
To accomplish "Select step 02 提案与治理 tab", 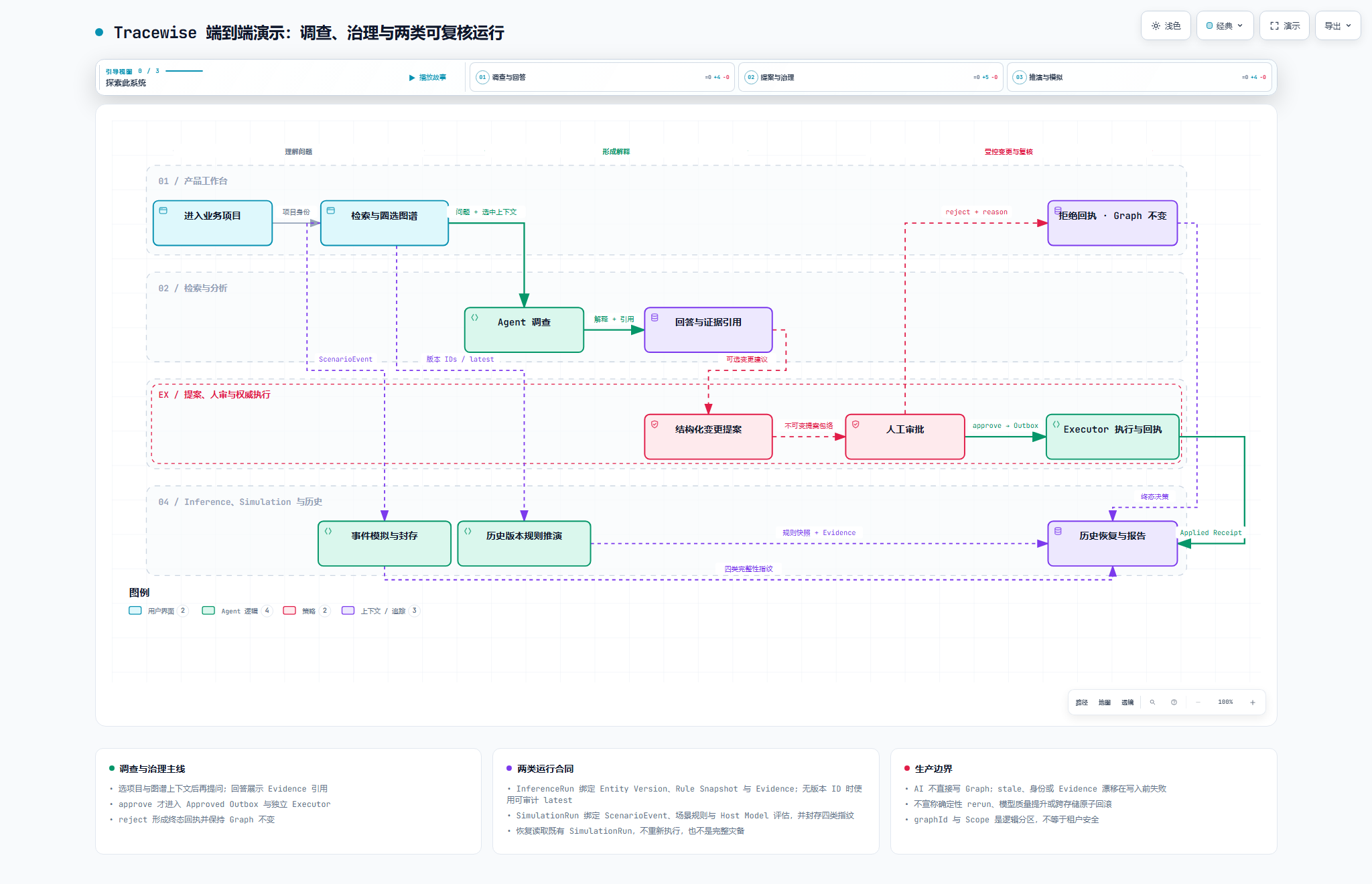I will coord(870,77).
